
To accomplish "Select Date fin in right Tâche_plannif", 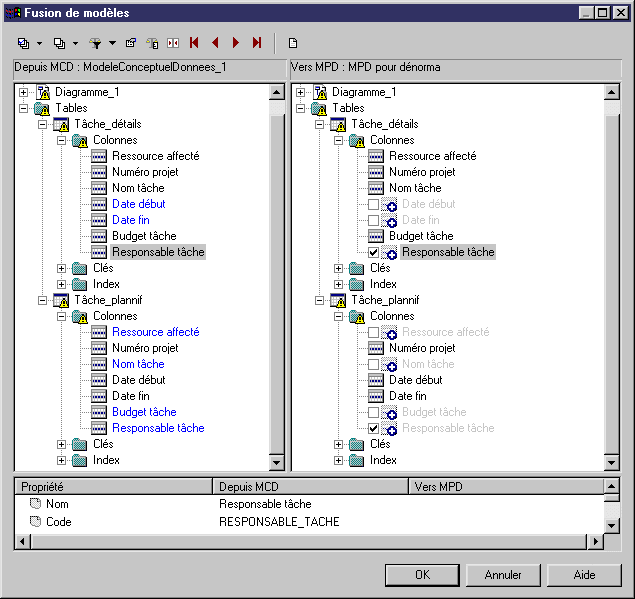I will 408,396.
